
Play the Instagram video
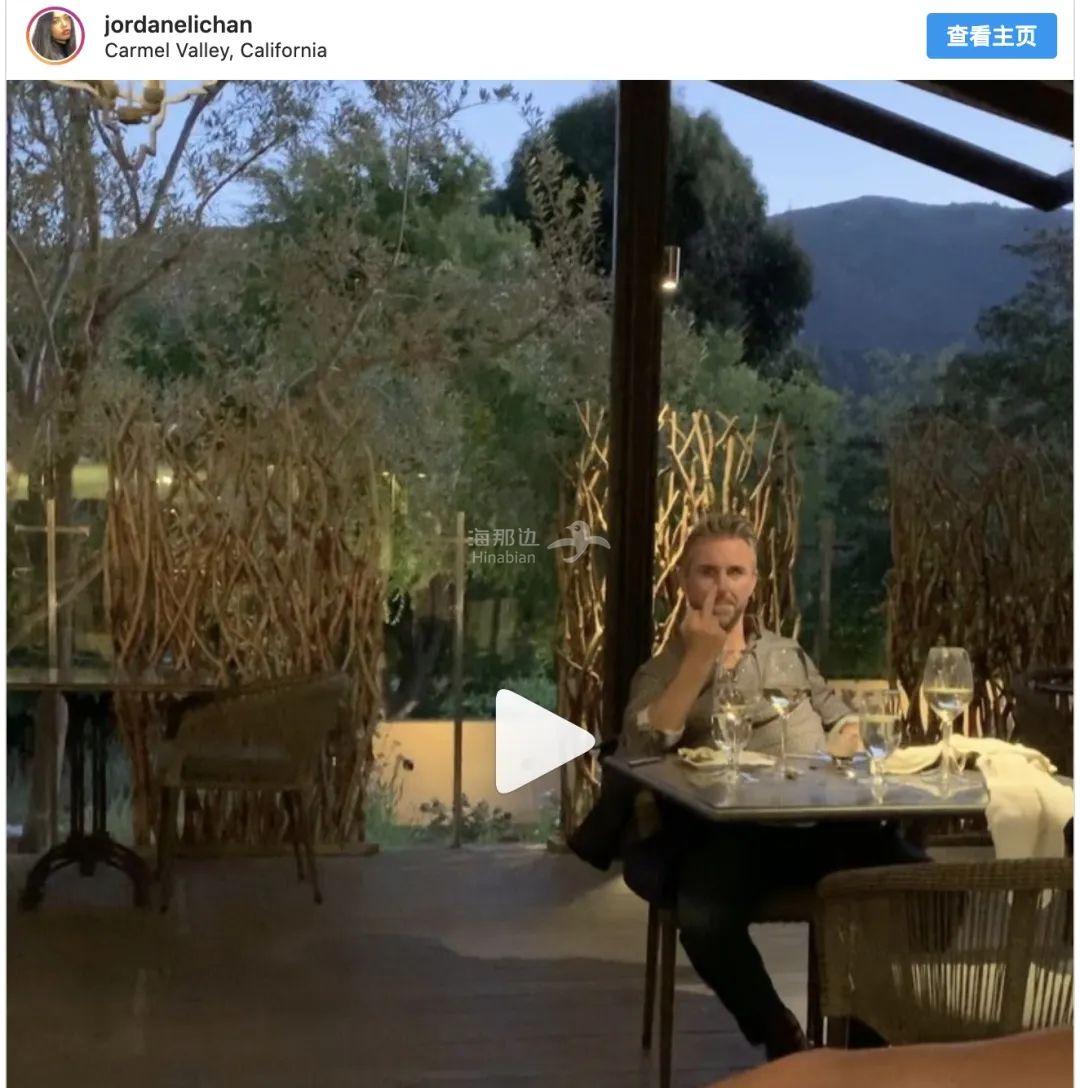pyautogui.click(x=543, y=740)
